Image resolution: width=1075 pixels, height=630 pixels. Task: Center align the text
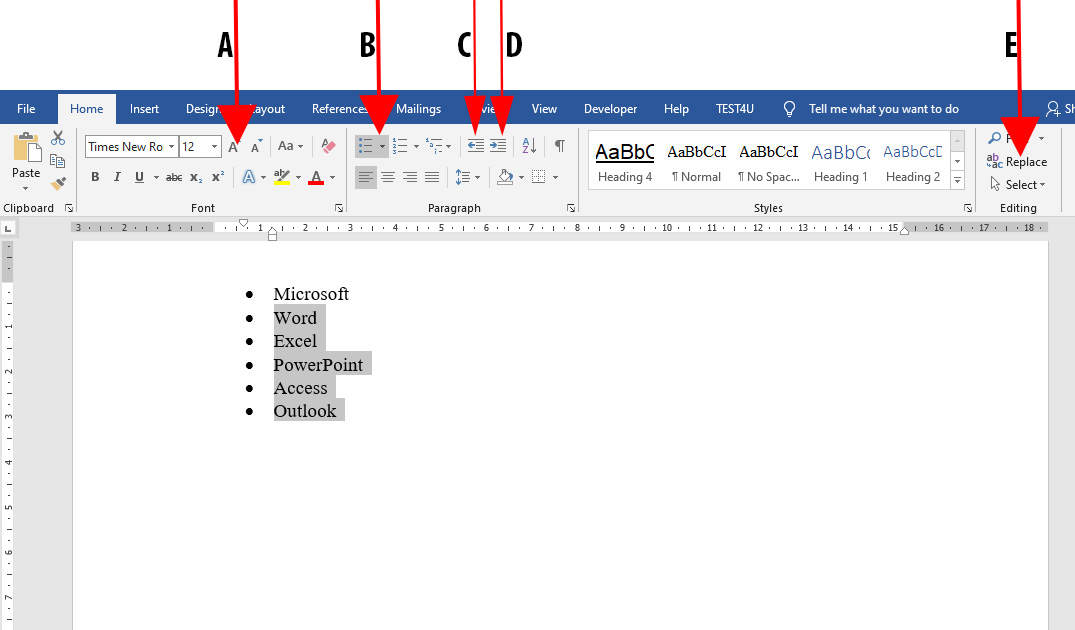tap(388, 178)
